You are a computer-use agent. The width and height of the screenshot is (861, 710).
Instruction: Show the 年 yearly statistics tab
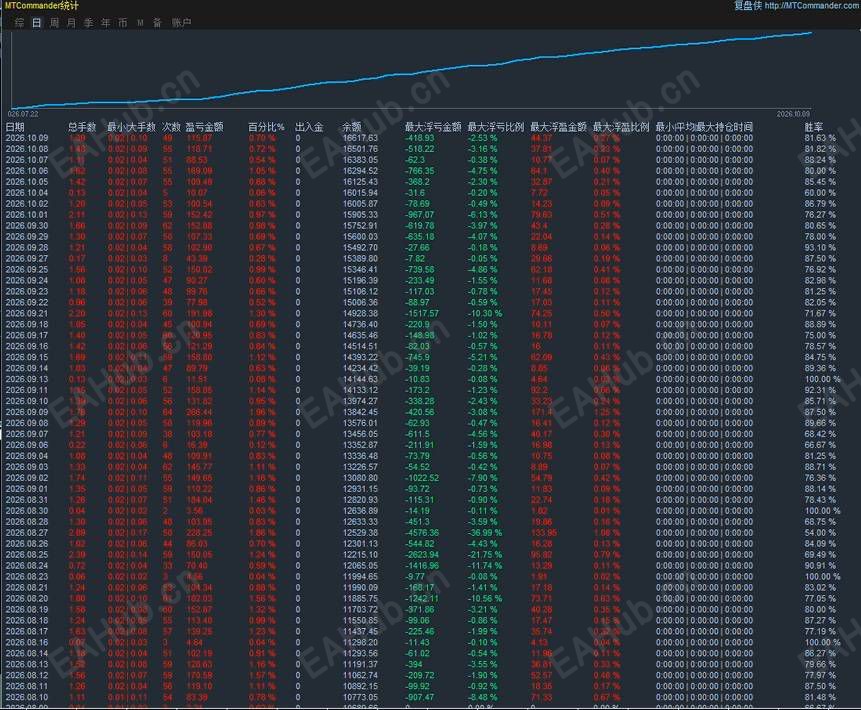105,23
